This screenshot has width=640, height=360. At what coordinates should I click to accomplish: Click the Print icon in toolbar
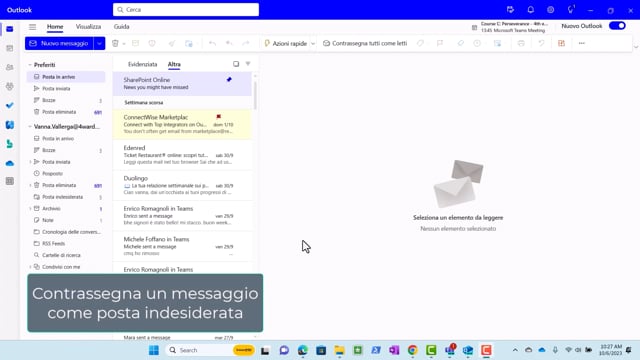(x=521, y=43)
